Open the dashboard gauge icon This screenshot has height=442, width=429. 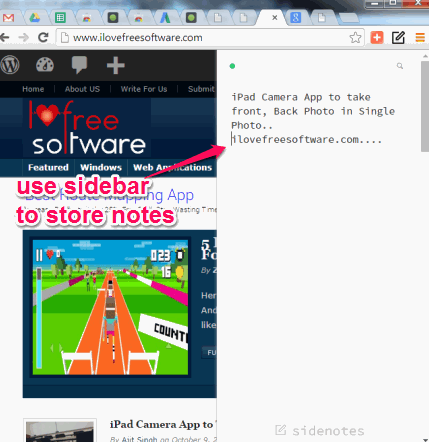45,65
